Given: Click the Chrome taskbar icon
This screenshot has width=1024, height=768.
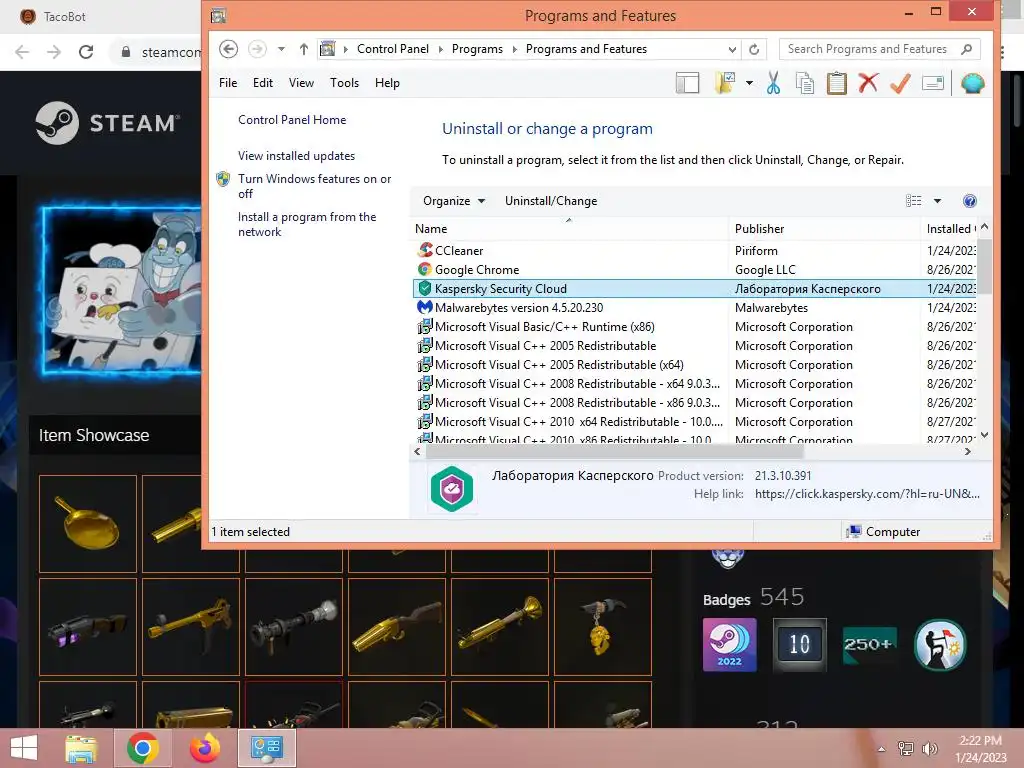Looking at the screenshot, I should click(142, 748).
